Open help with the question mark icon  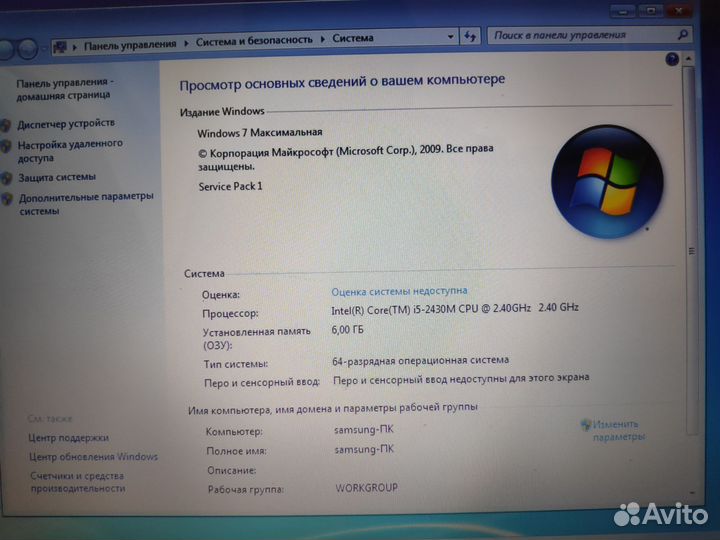672,59
